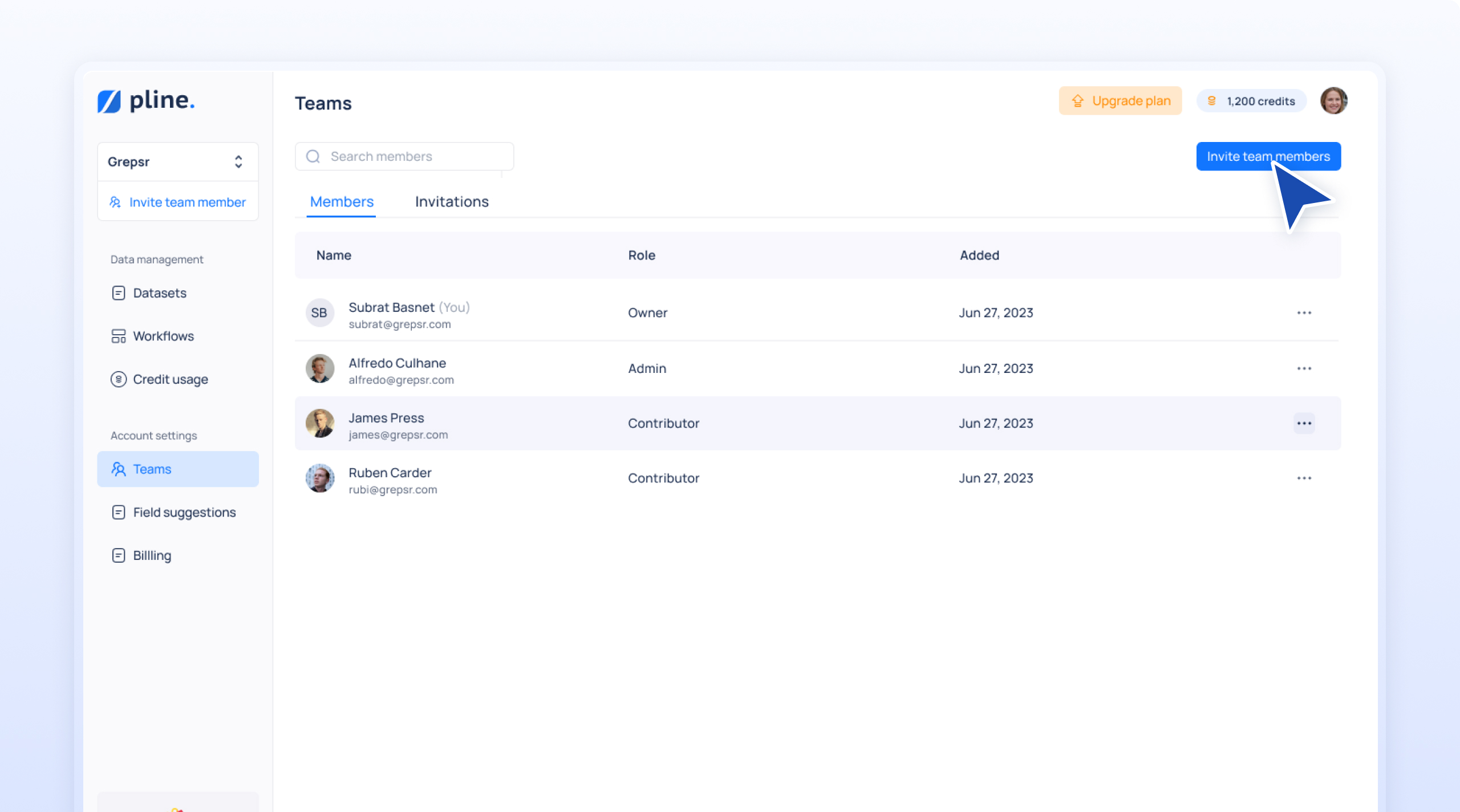Viewport: 1460px width, 812px height.
Task: Click inside the Search members field
Action: click(x=399, y=156)
